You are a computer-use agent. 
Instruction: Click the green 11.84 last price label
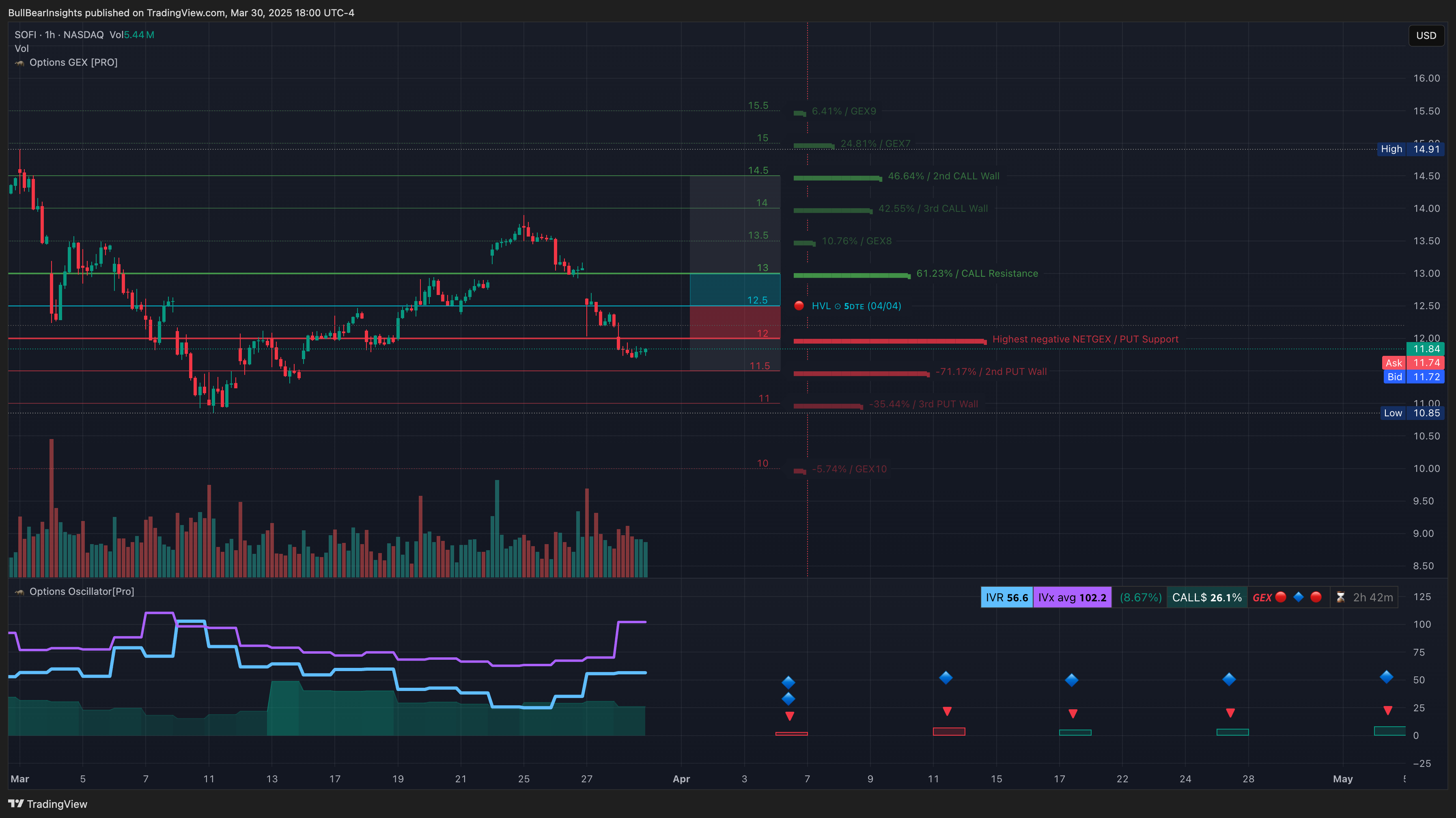coord(1426,349)
